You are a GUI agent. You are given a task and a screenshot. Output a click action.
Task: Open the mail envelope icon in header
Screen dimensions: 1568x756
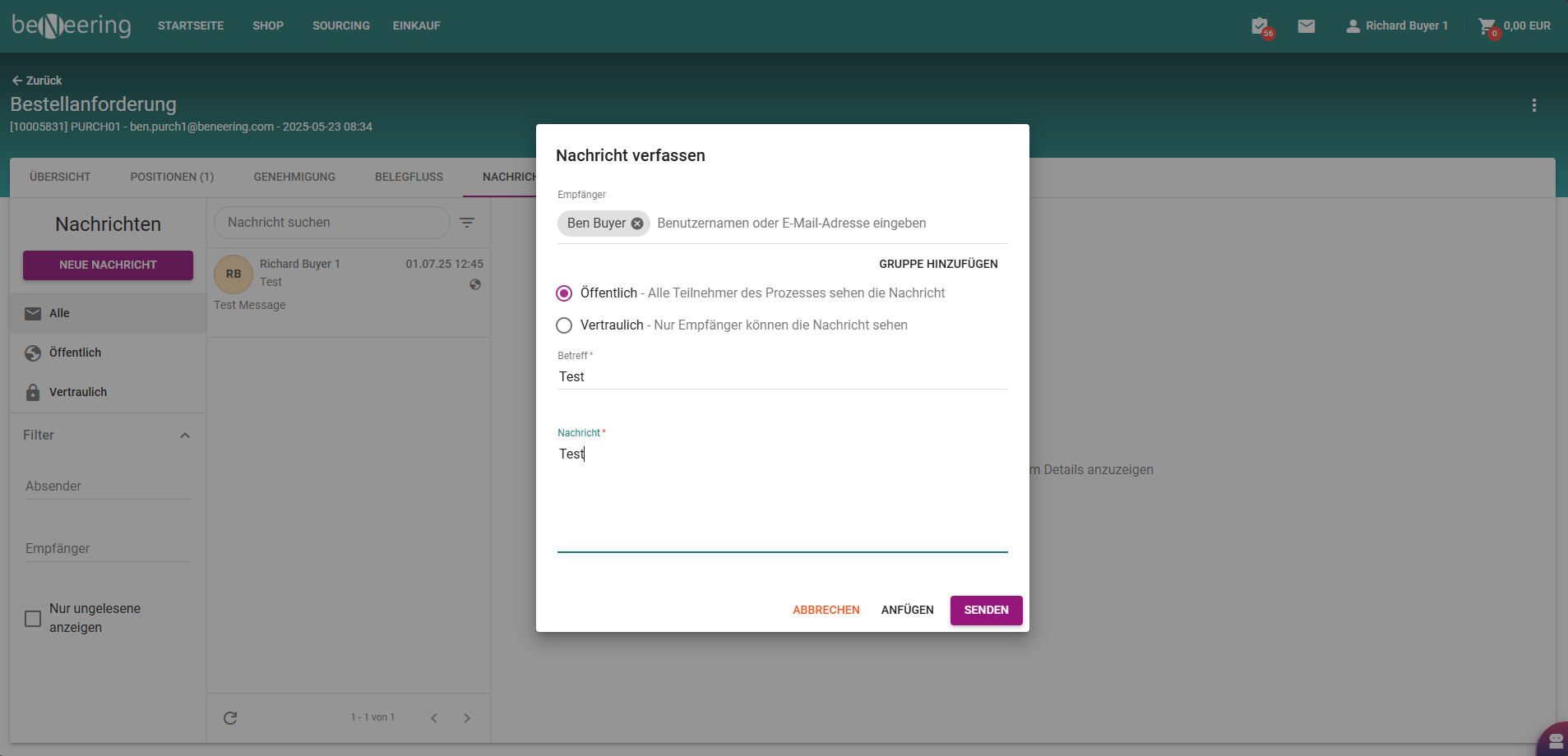point(1306,26)
